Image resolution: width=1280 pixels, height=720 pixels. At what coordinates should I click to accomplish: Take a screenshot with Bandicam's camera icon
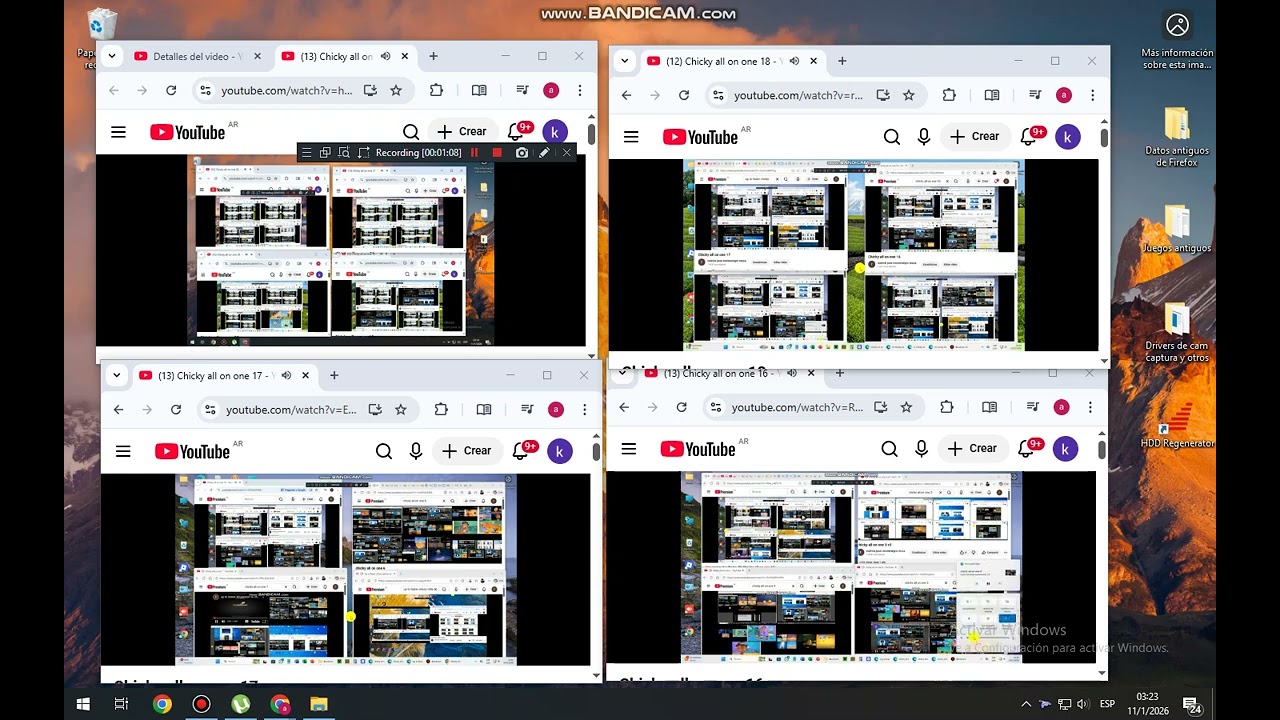[522, 153]
